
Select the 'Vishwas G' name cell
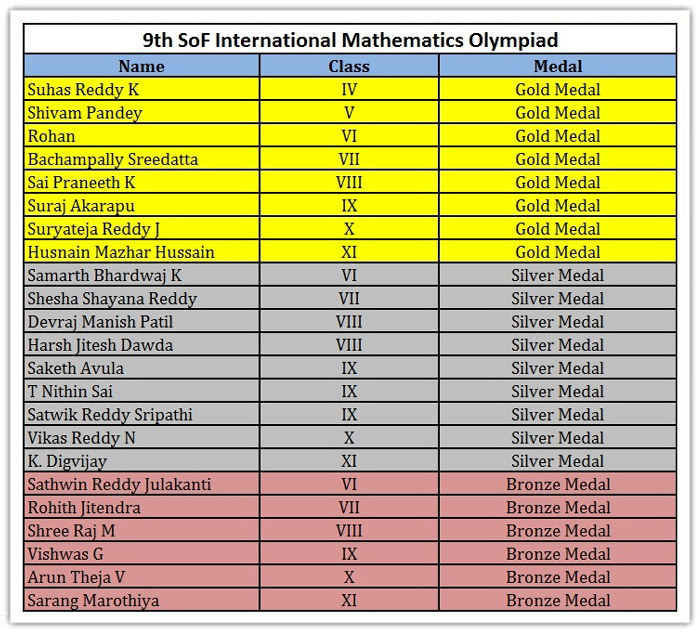pos(65,554)
